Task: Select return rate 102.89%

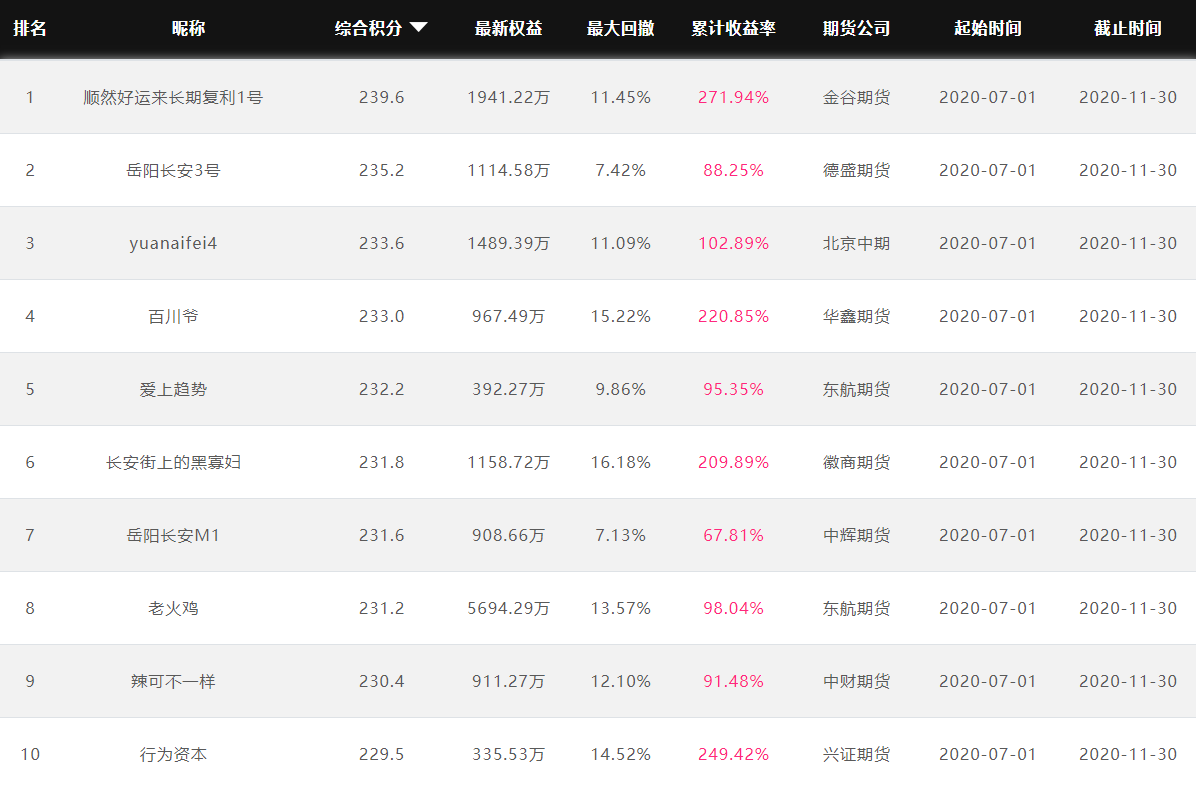Action: pos(733,243)
